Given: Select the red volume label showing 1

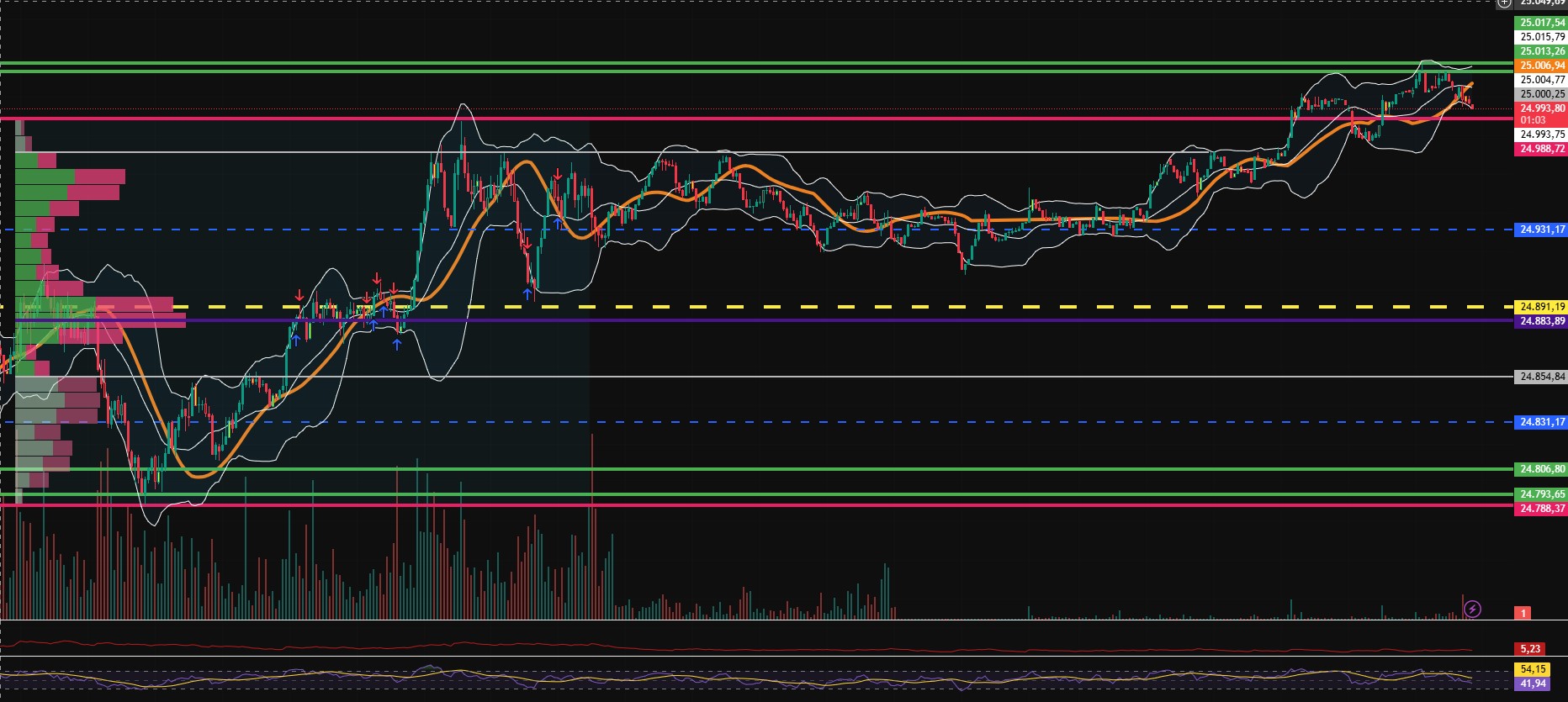Looking at the screenshot, I should tap(1523, 613).
